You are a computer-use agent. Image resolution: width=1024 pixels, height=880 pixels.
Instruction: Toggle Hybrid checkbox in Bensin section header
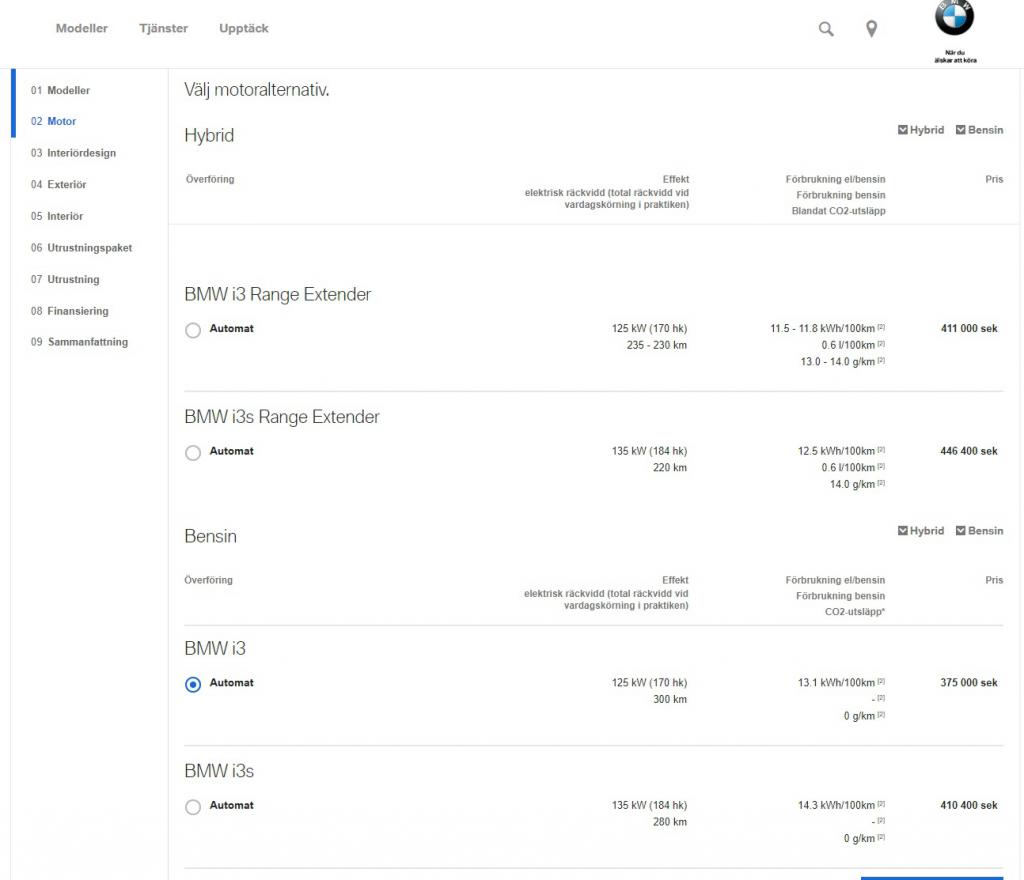pos(903,531)
